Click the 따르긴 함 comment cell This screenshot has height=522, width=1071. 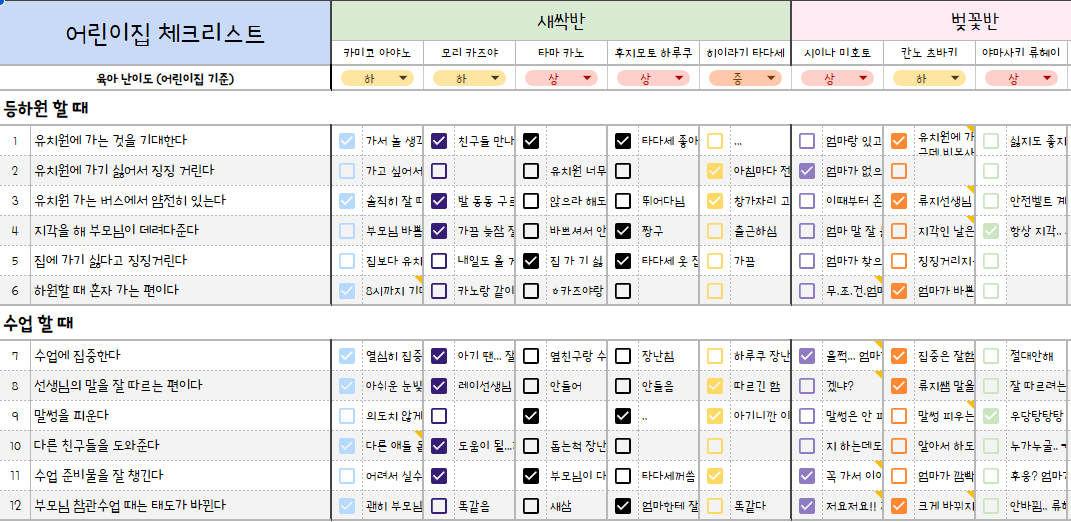(x=760, y=385)
